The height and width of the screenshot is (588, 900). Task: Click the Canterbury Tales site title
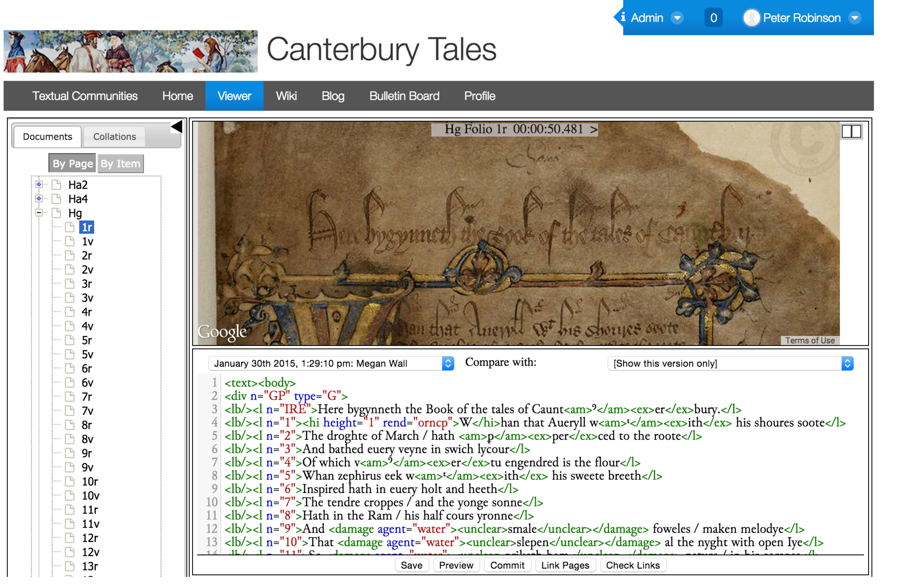[x=382, y=49]
